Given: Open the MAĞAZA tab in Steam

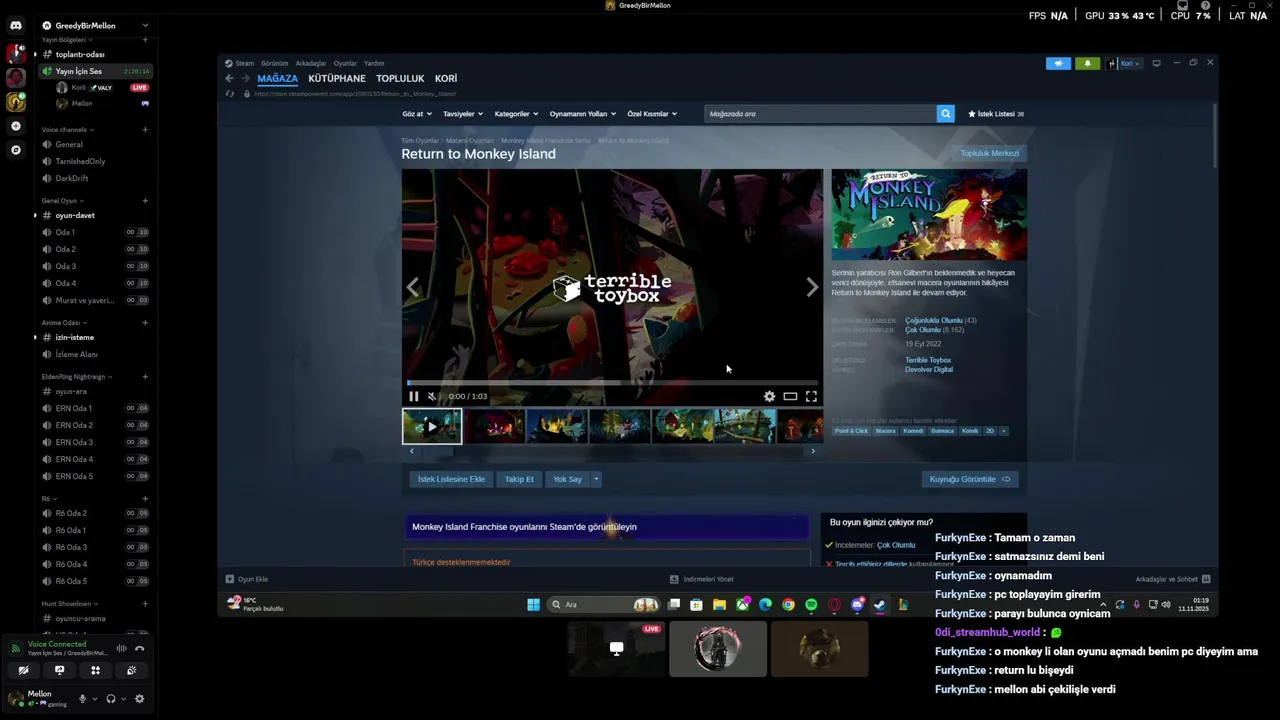Looking at the screenshot, I should (x=277, y=78).
